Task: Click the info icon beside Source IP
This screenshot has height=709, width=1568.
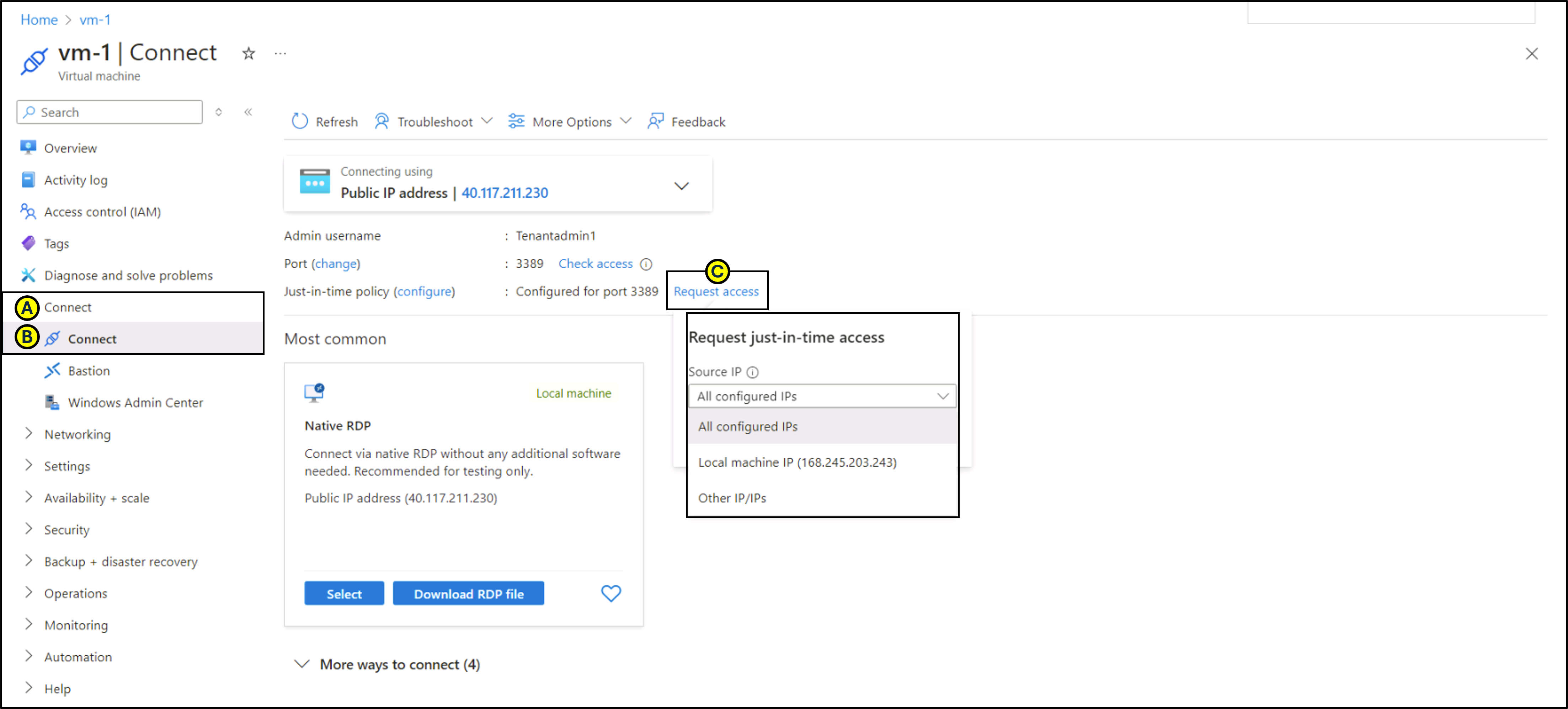Action: point(752,372)
